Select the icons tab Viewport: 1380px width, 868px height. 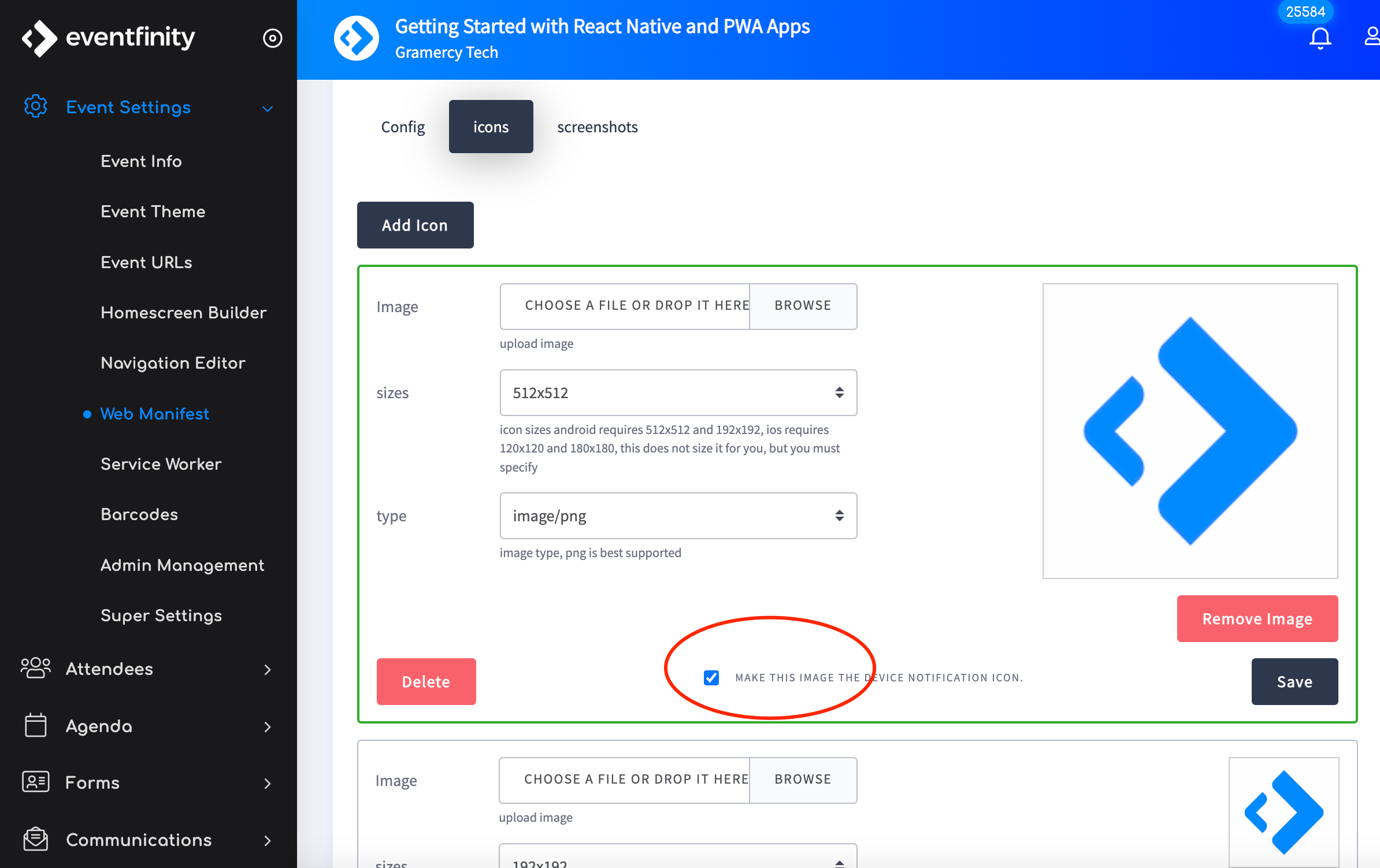tap(491, 127)
